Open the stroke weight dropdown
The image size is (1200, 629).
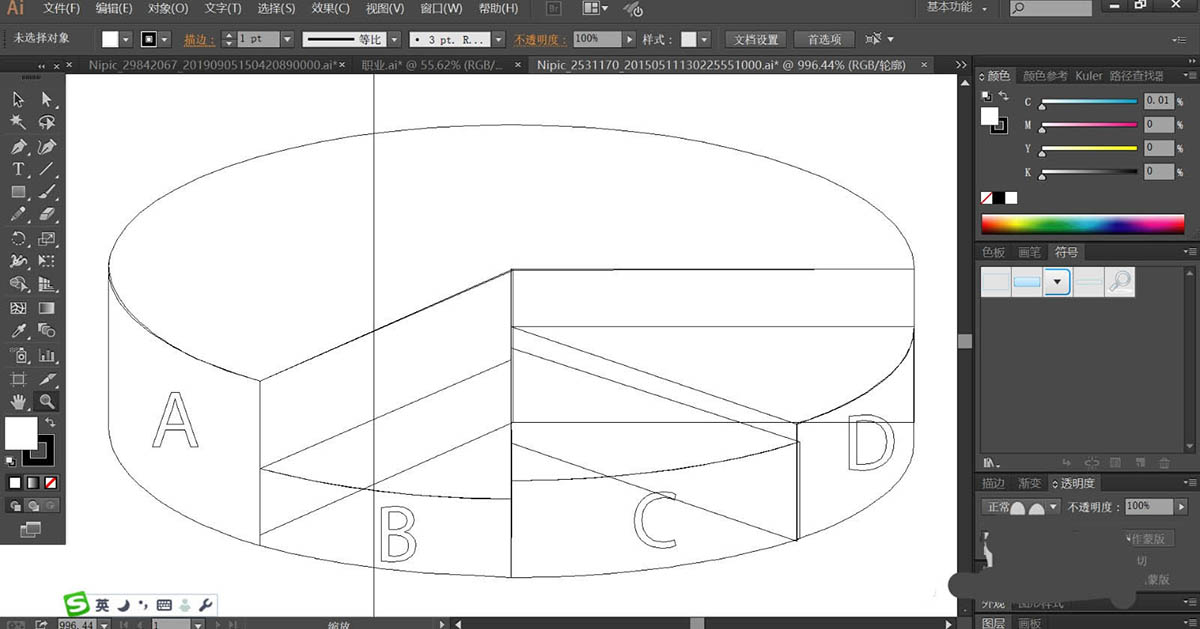click(287, 39)
